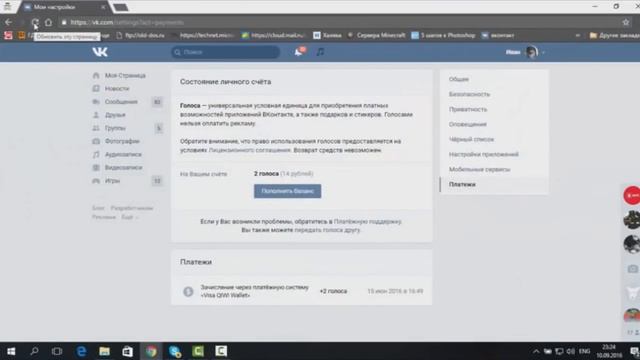Select Оповещения settings tab
640x360 pixels.
(x=468, y=124)
